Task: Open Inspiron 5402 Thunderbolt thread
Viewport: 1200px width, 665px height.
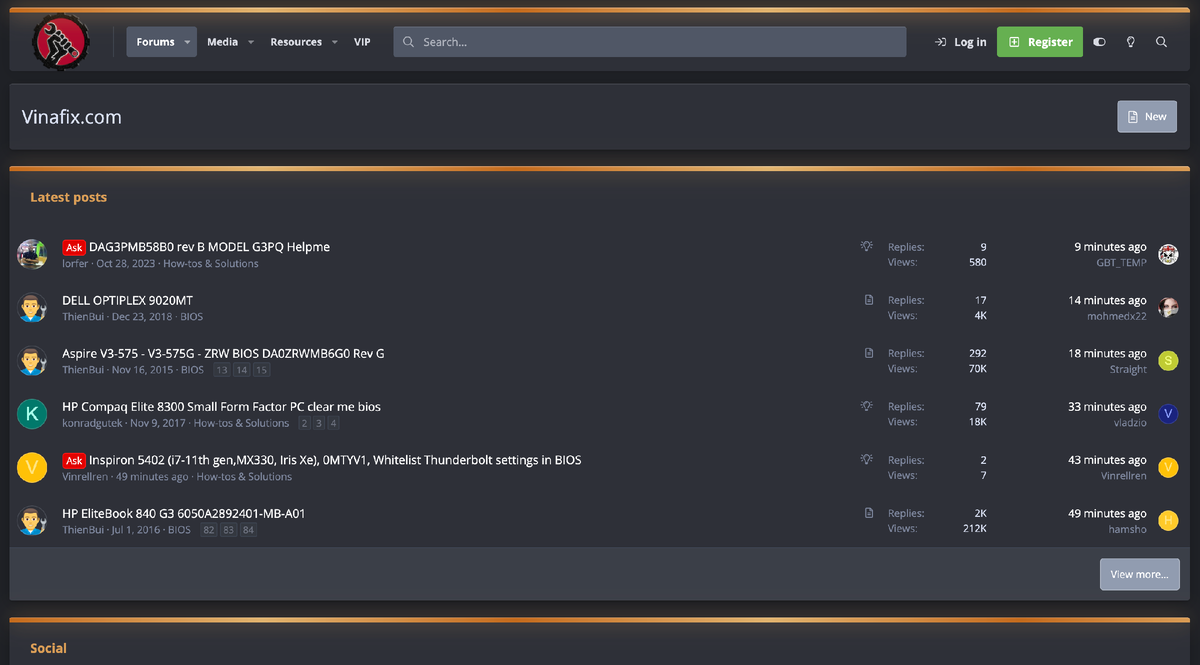Action: pos(335,460)
